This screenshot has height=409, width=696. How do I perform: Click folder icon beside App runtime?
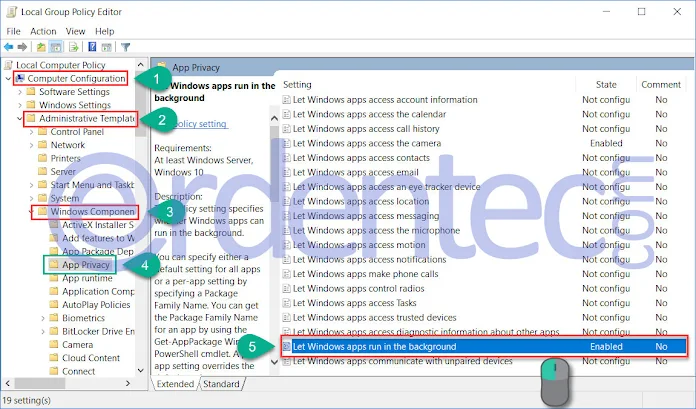pos(54,278)
